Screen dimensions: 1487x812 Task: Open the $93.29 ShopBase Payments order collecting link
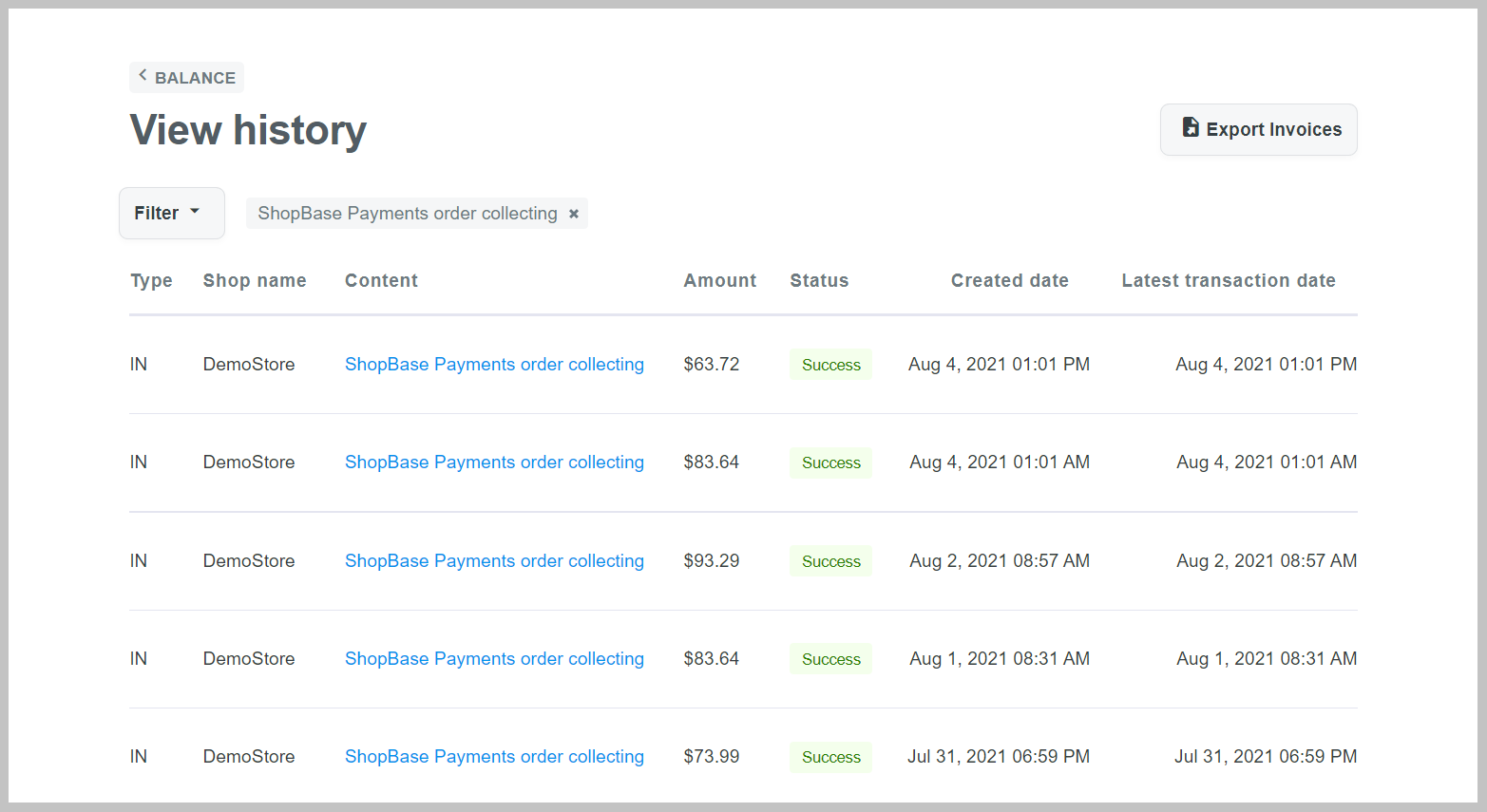click(x=494, y=560)
